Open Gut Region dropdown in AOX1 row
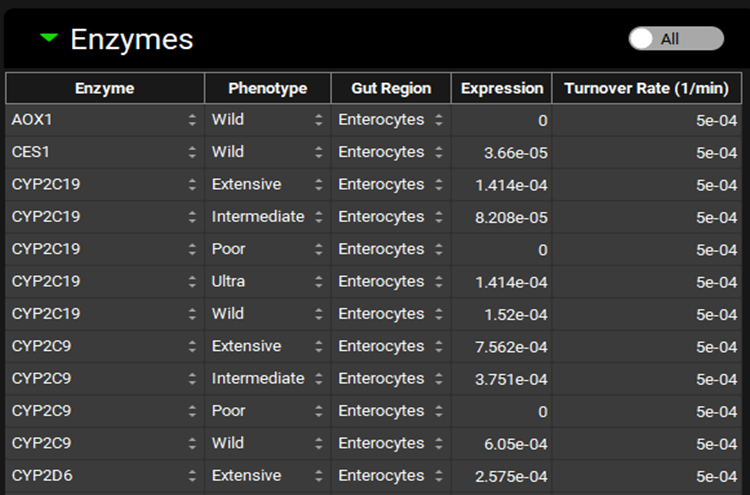The height and width of the screenshot is (495, 750). pos(439,120)
